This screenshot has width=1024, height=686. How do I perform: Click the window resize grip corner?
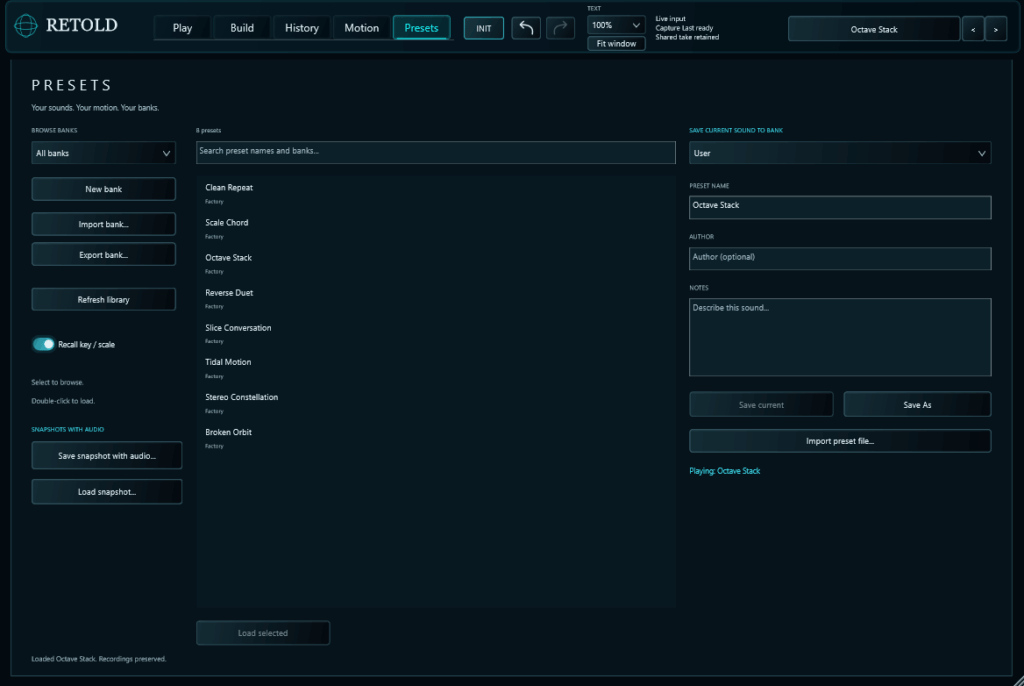1018,680
